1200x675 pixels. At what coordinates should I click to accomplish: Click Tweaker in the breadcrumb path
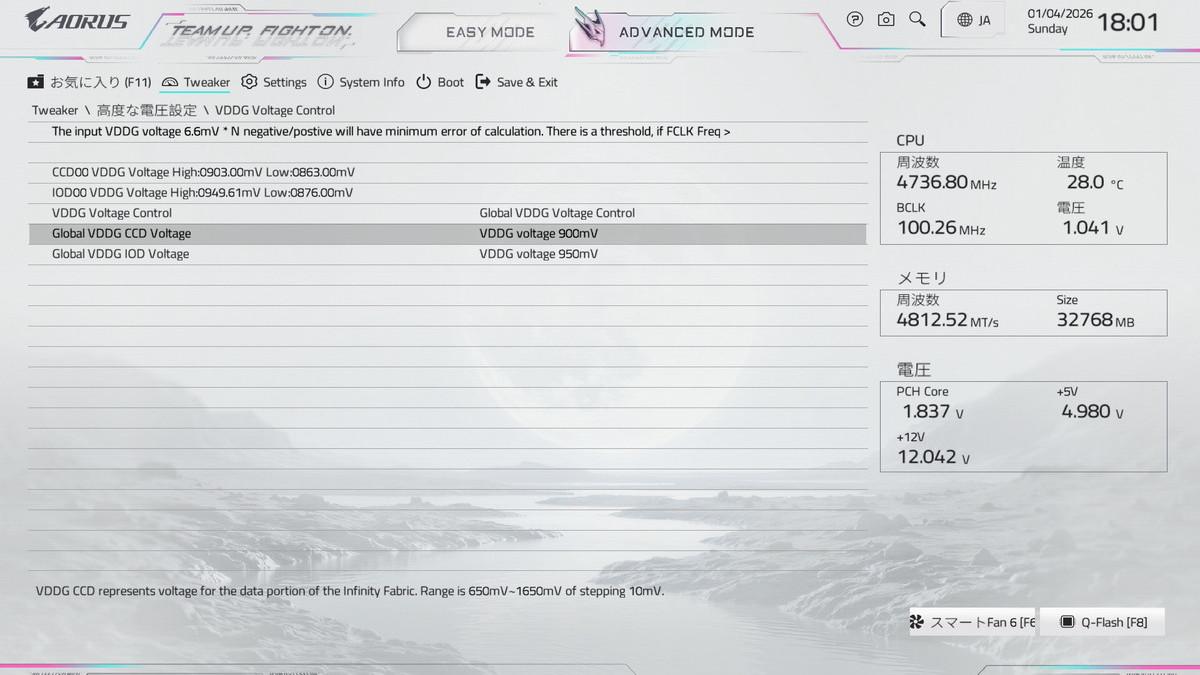pos(55,110)
